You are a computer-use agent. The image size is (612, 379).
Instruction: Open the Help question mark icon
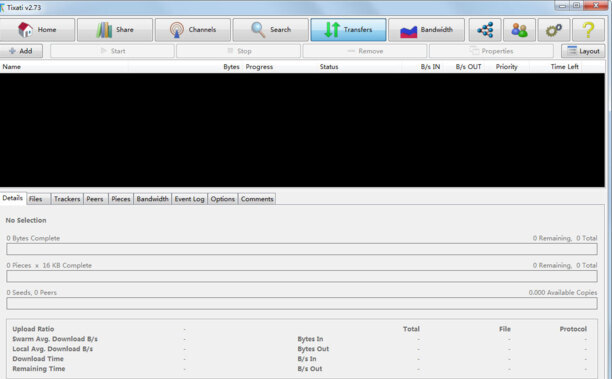pyautogui.click(x=588, y=30)
